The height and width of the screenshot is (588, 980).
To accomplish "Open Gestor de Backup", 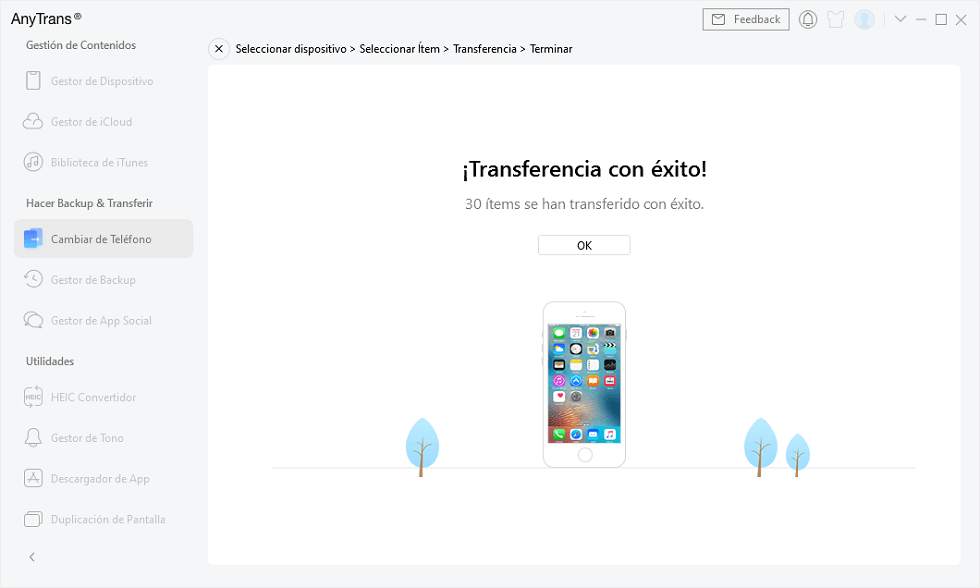I will tap(103, 279).
